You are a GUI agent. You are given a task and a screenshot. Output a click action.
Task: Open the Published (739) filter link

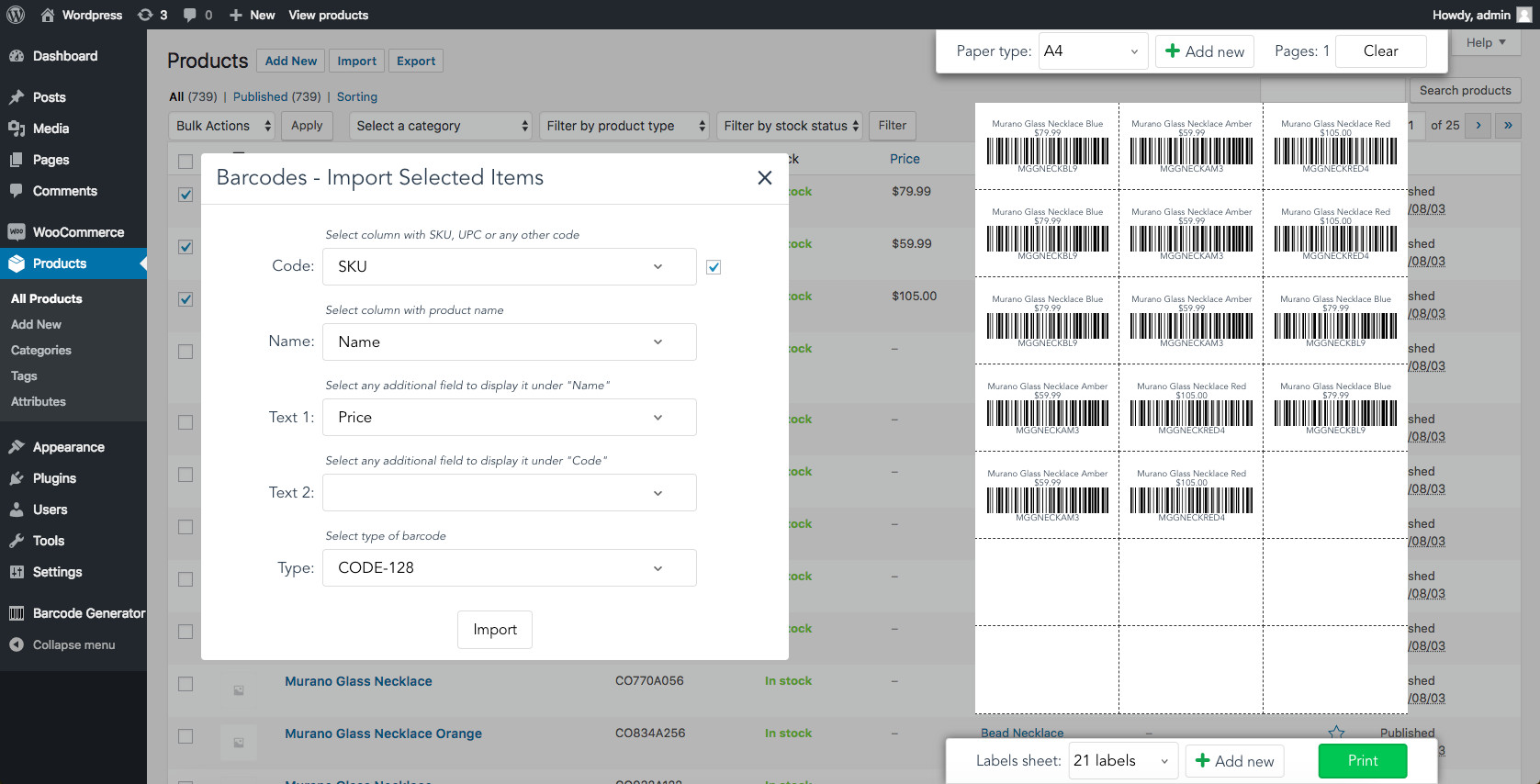(x=277, y=96)
